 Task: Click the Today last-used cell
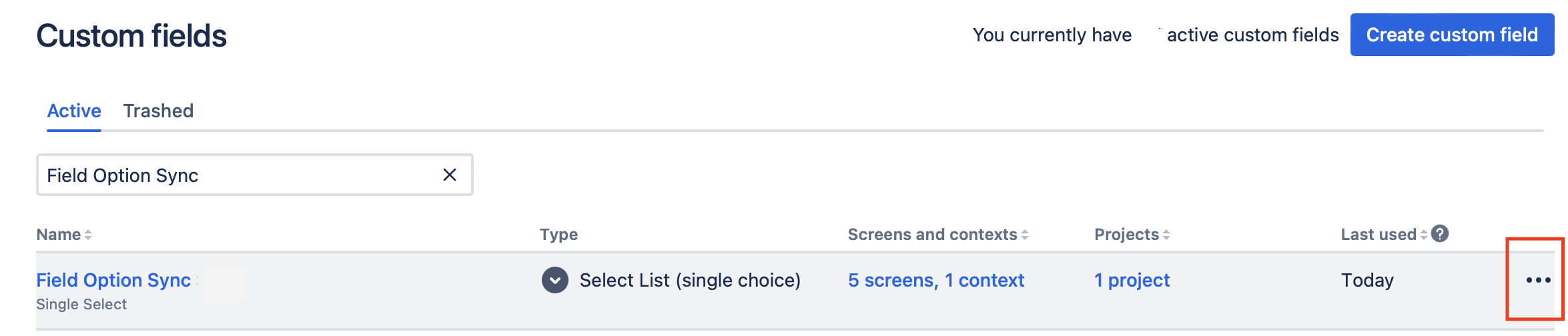(x=1367, y=280)
